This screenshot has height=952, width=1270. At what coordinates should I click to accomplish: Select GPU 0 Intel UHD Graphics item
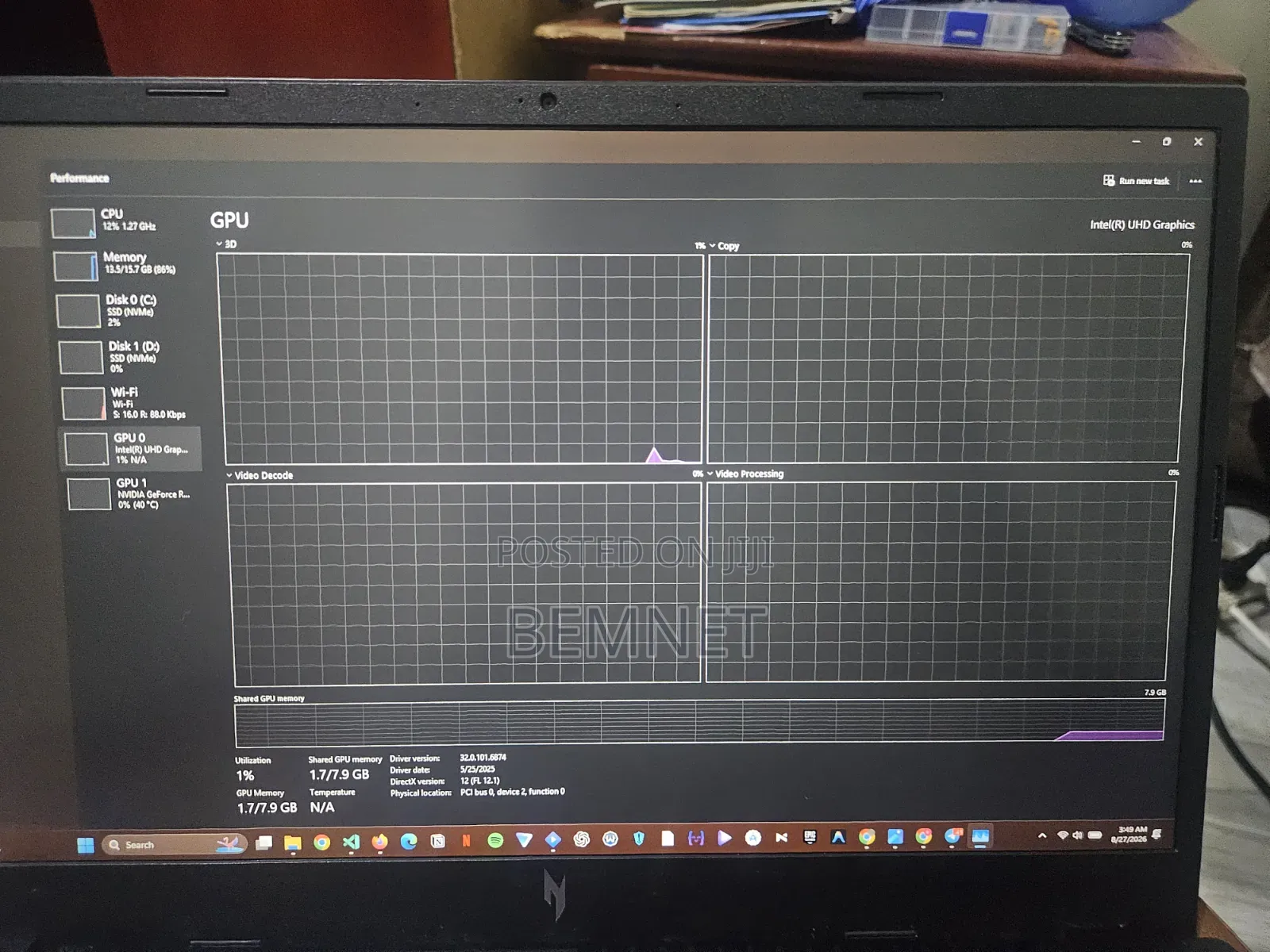[x=131, y=448]
